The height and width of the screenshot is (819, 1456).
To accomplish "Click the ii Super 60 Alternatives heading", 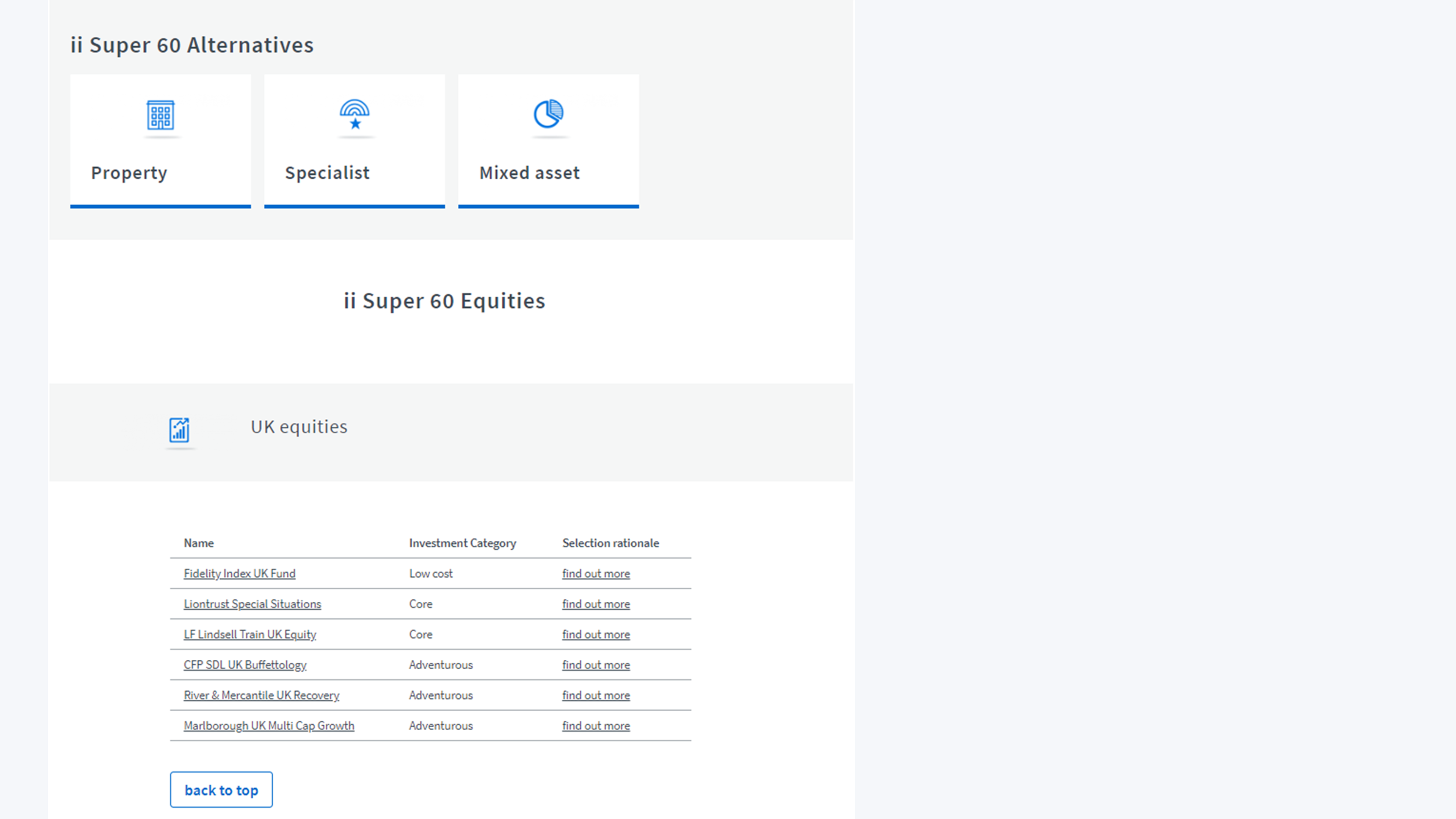I will point(191,45).
